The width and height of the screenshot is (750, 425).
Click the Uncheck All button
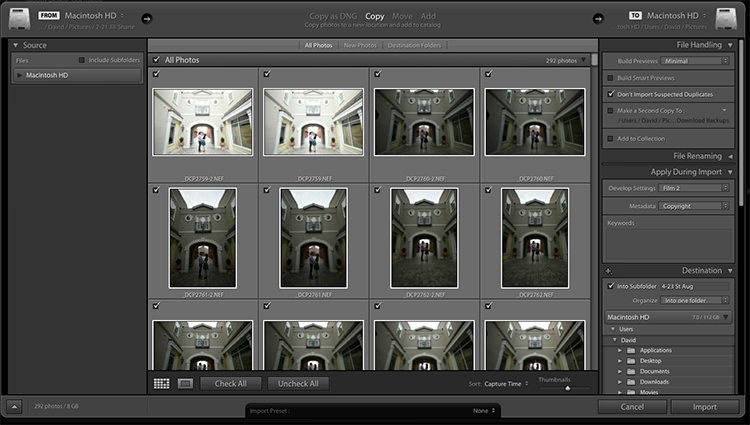(x=298, y=383)
